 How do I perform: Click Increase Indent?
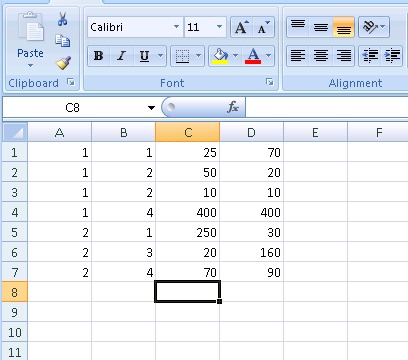coord(392,56)
